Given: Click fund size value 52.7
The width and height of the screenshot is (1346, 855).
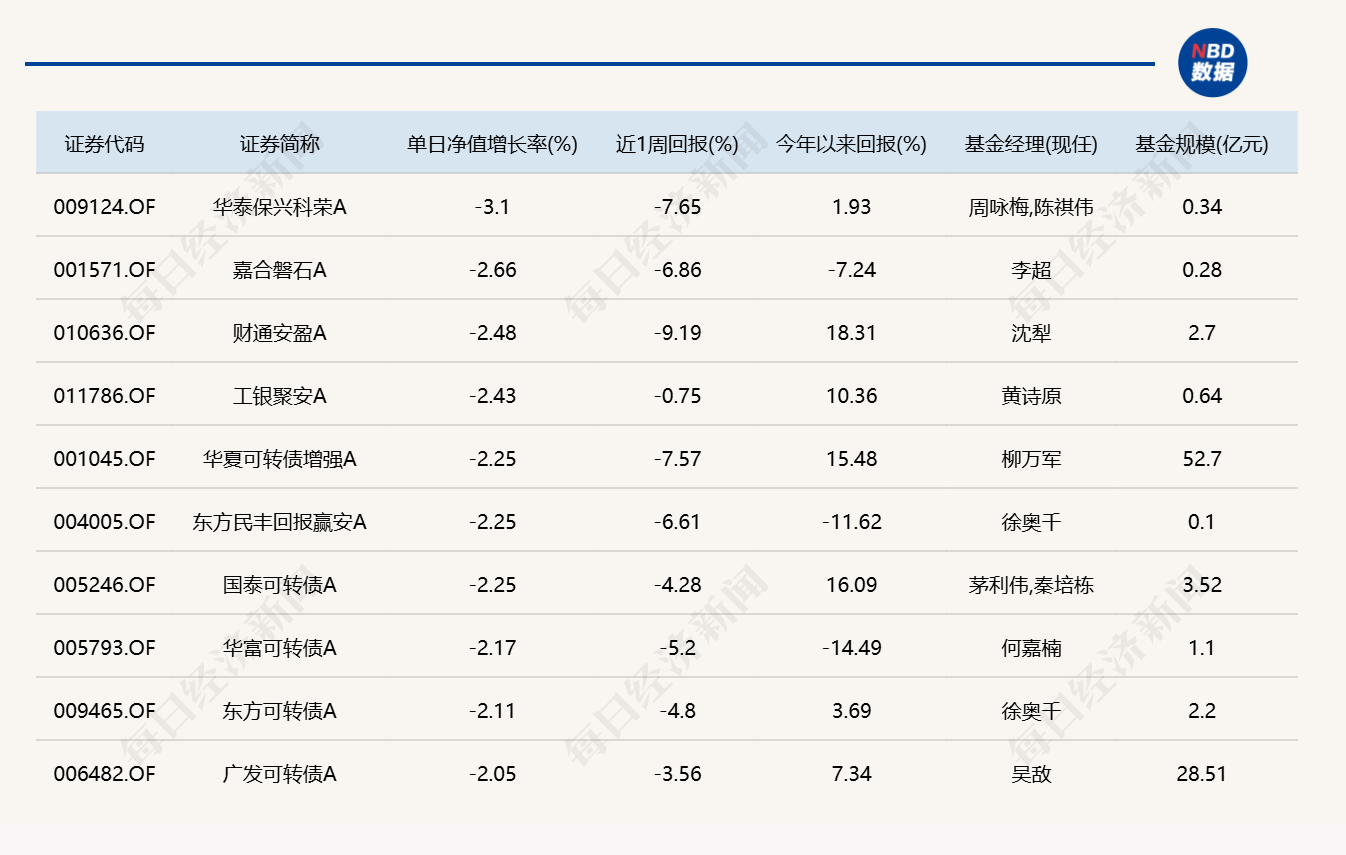Looking at the screenshot, I should (1202, 459).
